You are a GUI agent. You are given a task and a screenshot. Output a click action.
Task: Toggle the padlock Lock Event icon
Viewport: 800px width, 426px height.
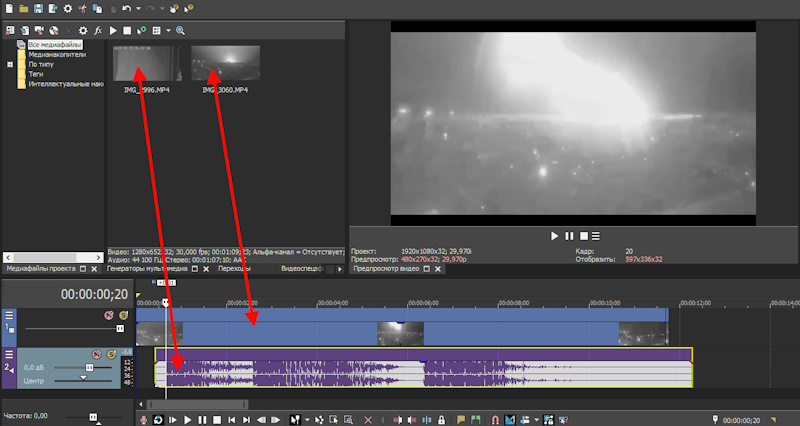(x=441, y=420)
